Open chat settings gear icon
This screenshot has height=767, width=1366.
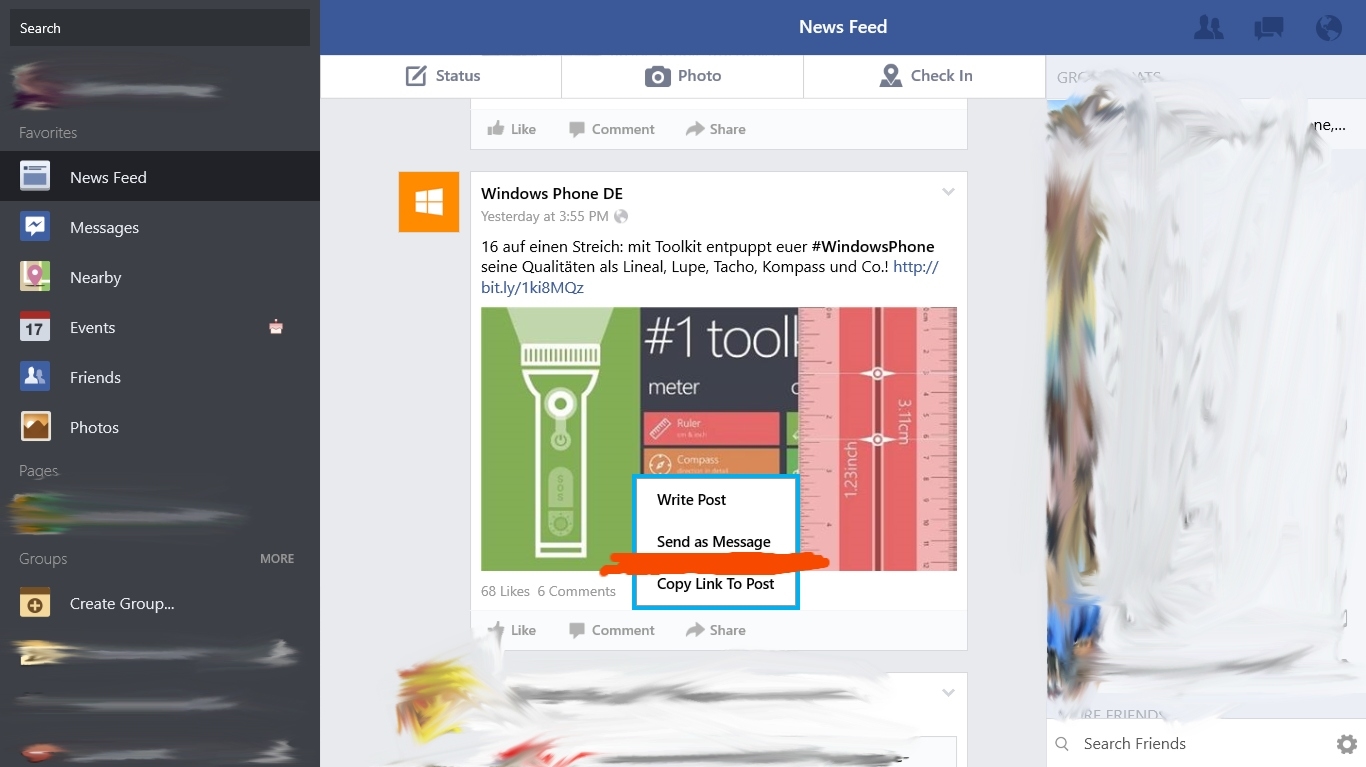[x=1347, y=744]
